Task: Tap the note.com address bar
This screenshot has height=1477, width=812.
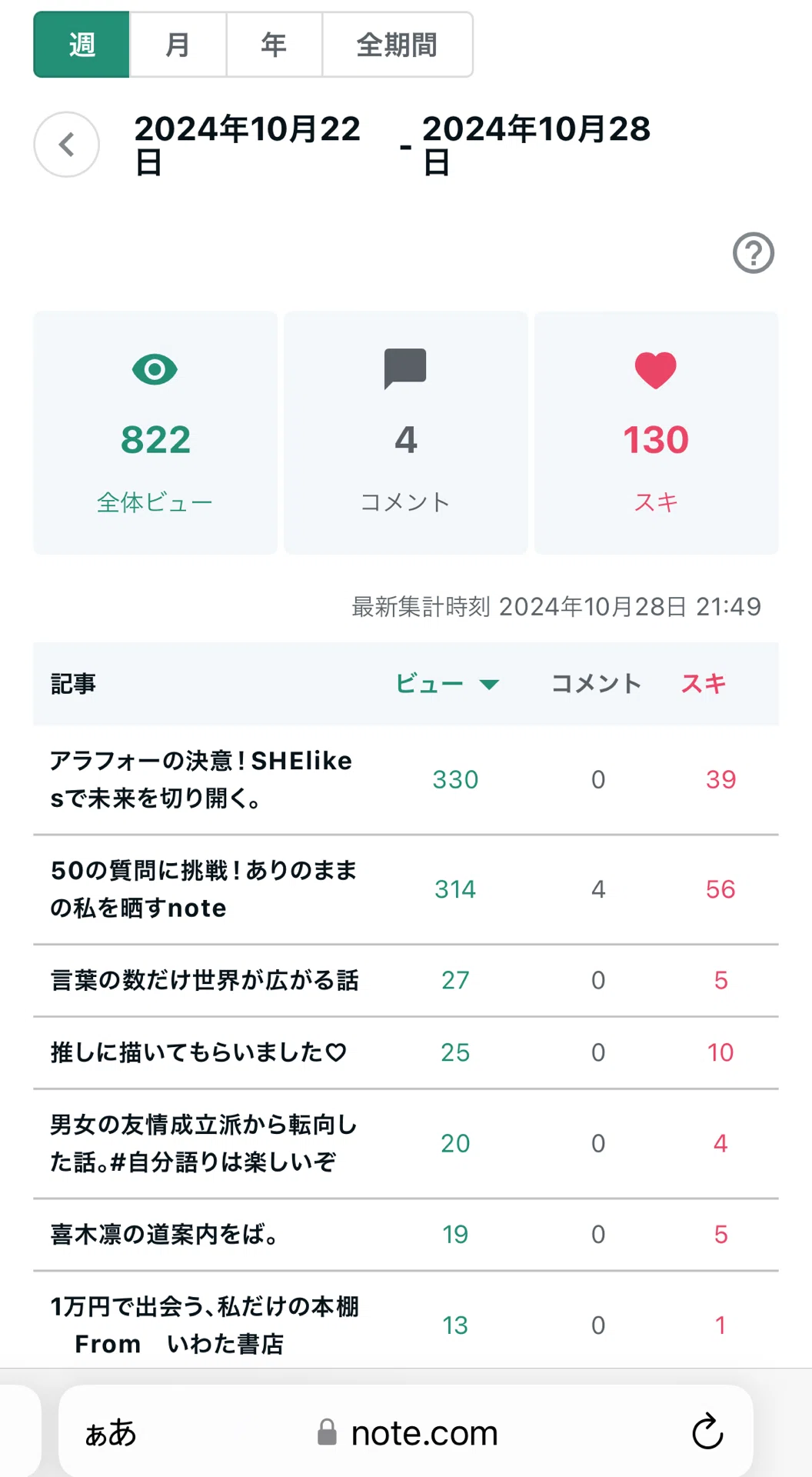Action: (406, 1432)
